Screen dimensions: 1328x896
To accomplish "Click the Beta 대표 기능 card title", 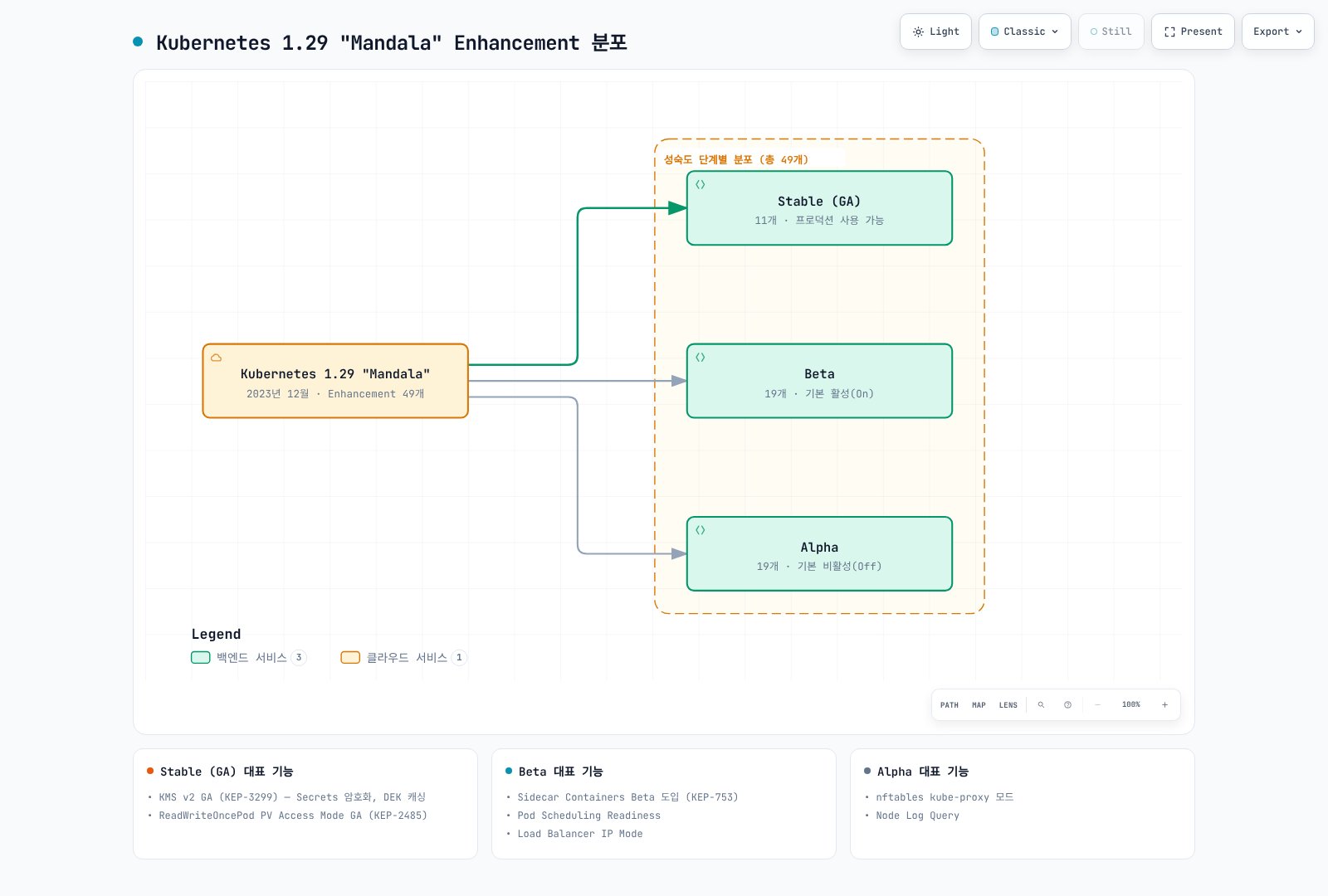I will 561,772.
